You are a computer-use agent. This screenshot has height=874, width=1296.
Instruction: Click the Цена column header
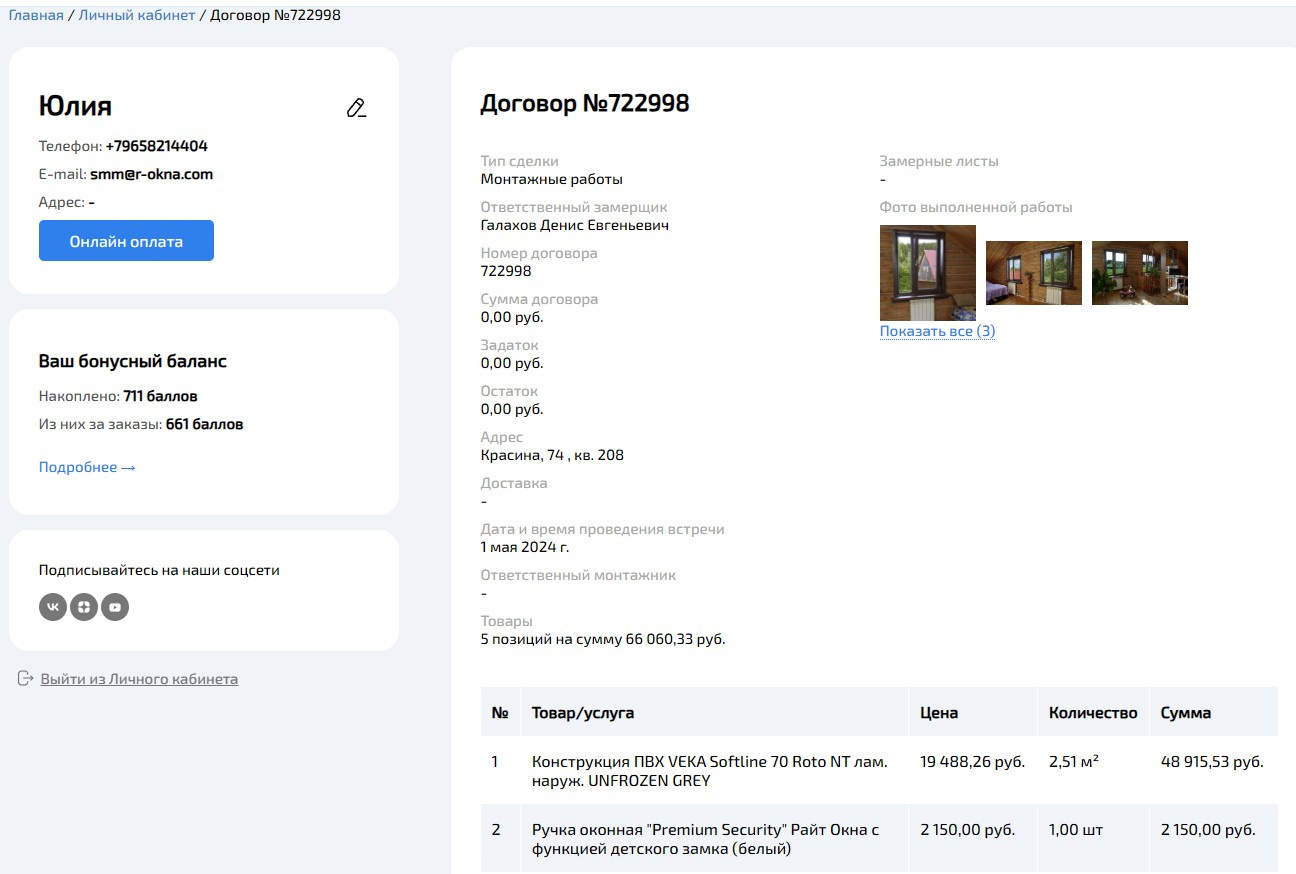[x=939, y=713]
